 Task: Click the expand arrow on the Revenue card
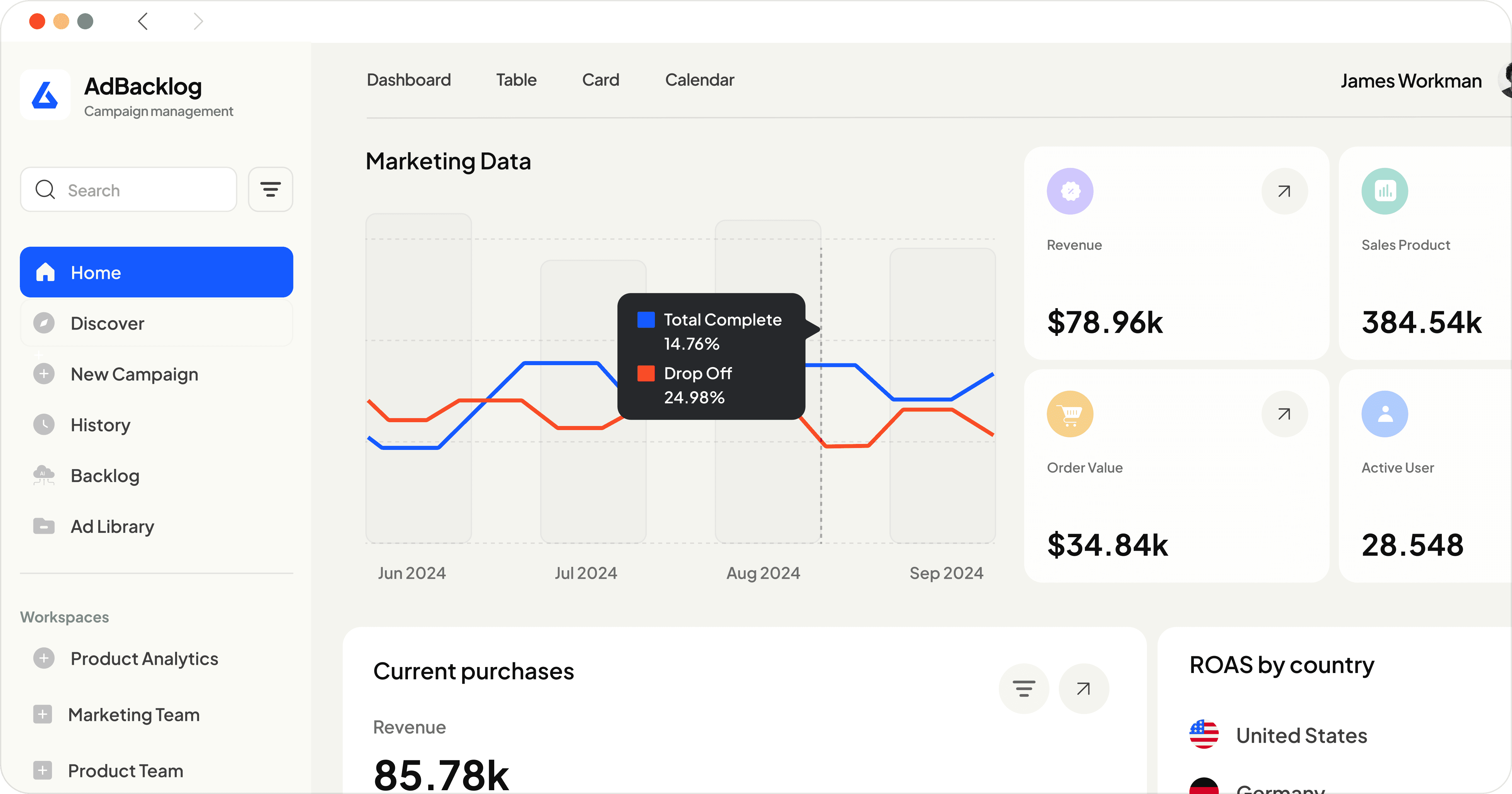[x=1284, y=191]
